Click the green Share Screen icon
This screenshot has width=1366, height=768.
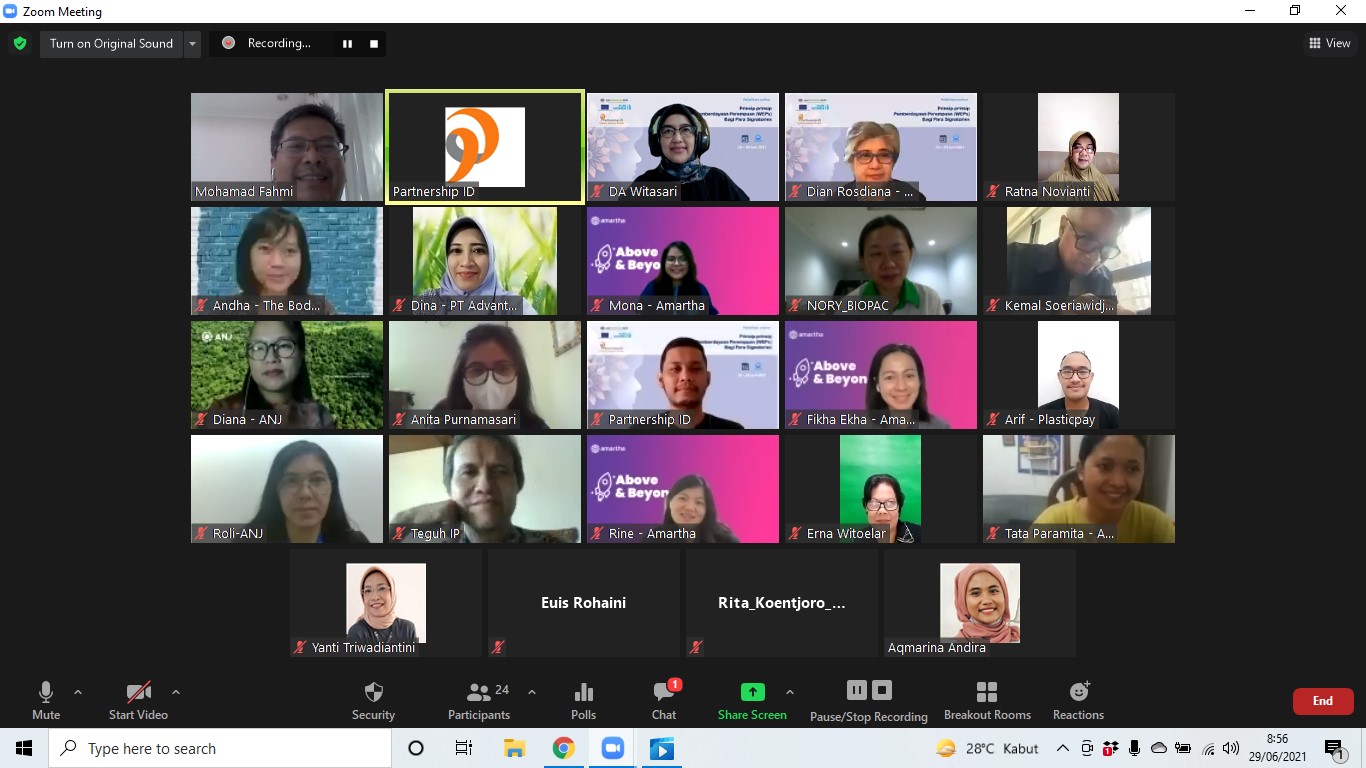click(752, 692)
